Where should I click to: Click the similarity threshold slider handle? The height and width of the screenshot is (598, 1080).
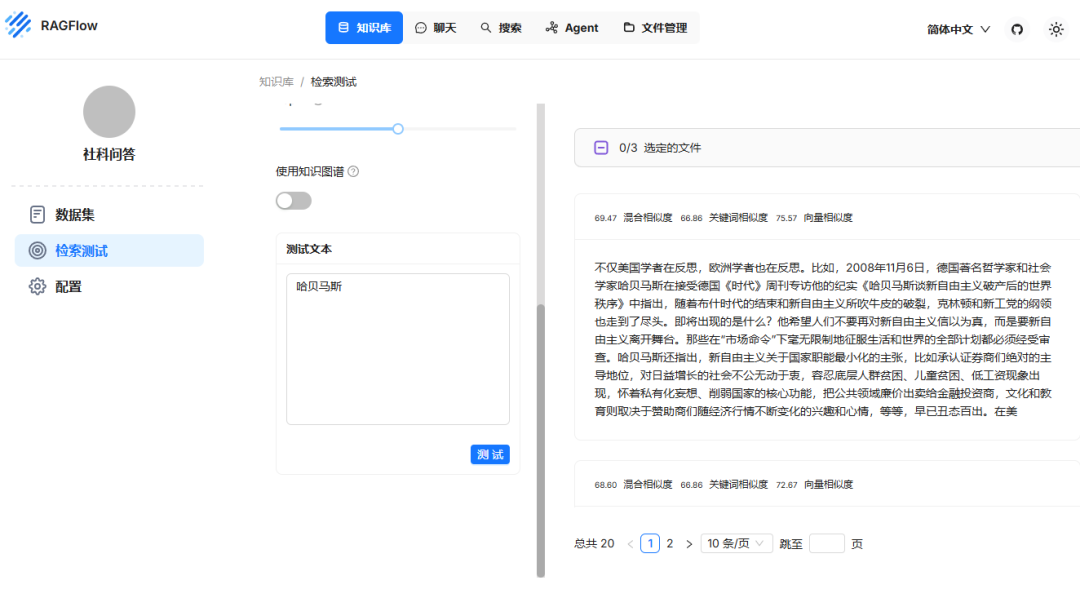[398, 129]
